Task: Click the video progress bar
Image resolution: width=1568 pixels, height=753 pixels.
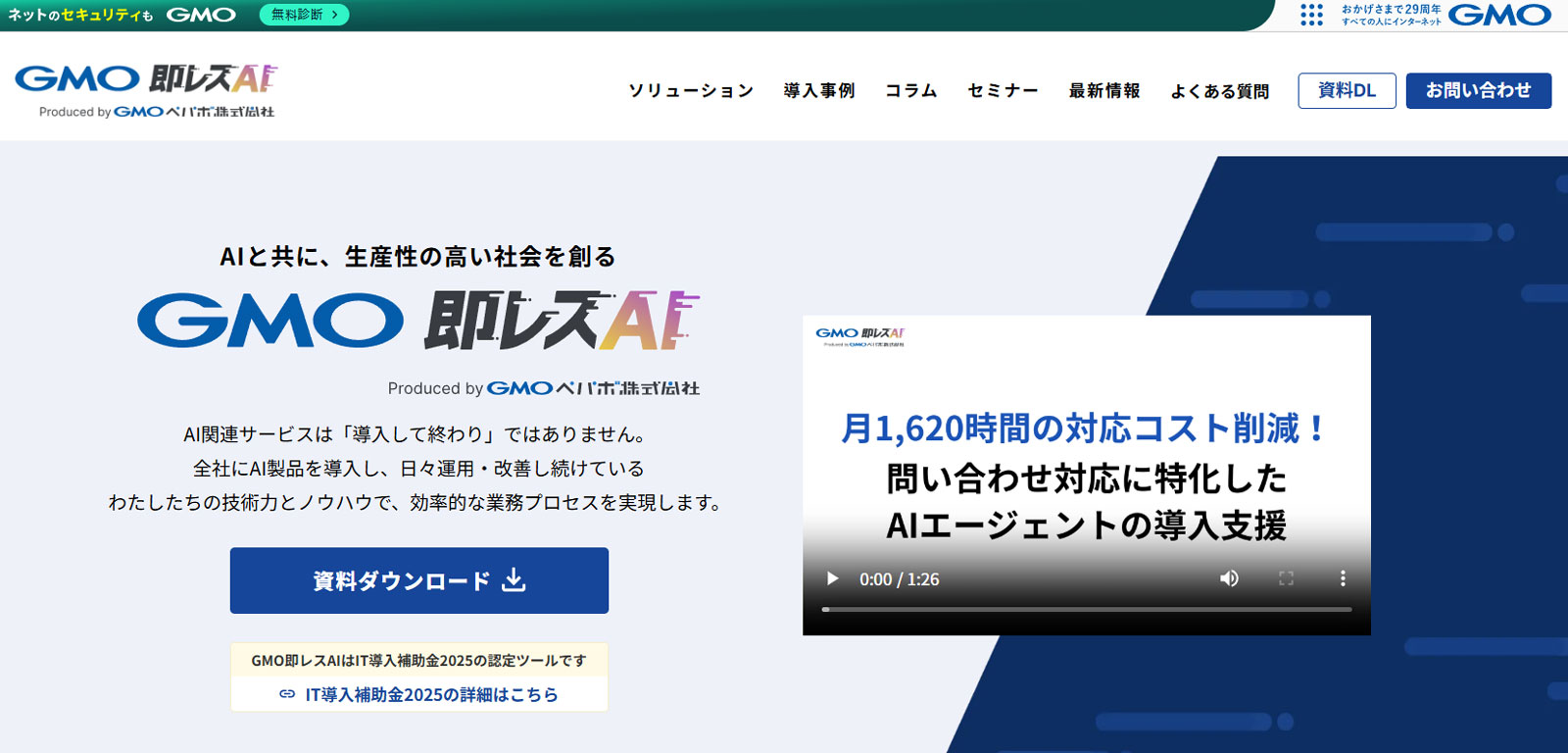Action: tap(1087, 609)
